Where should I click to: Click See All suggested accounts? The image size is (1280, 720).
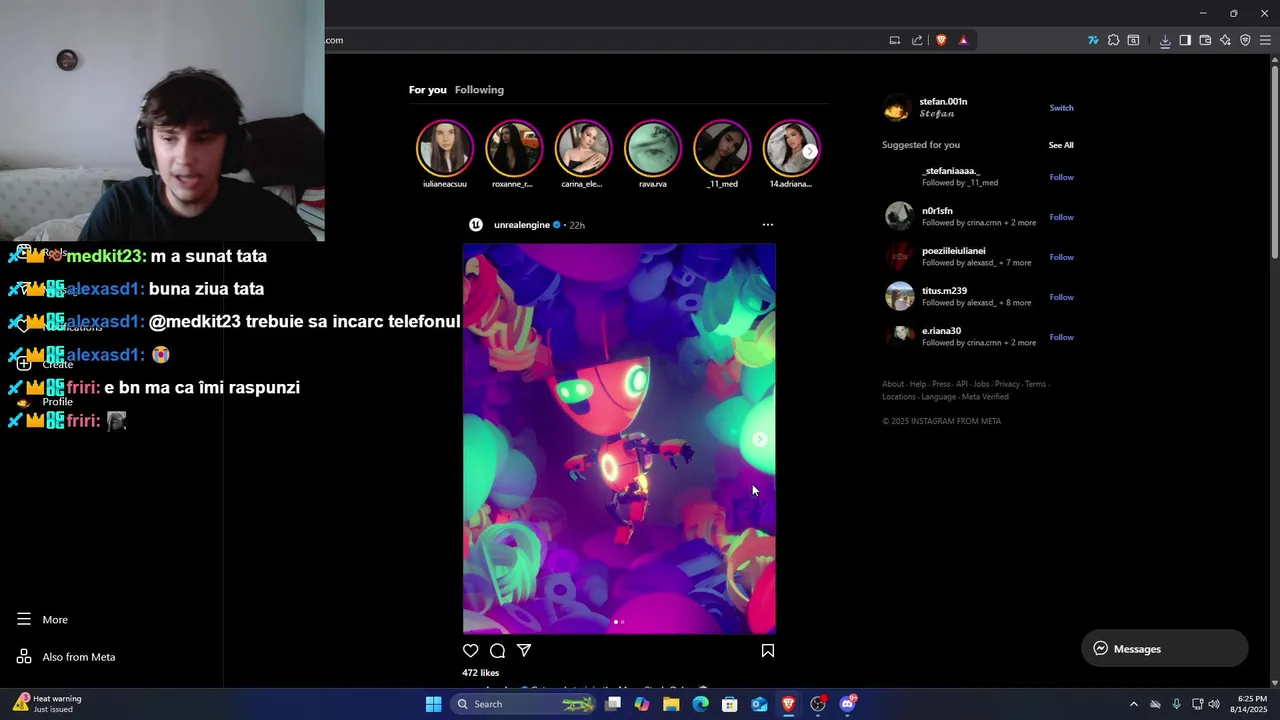1061,145
